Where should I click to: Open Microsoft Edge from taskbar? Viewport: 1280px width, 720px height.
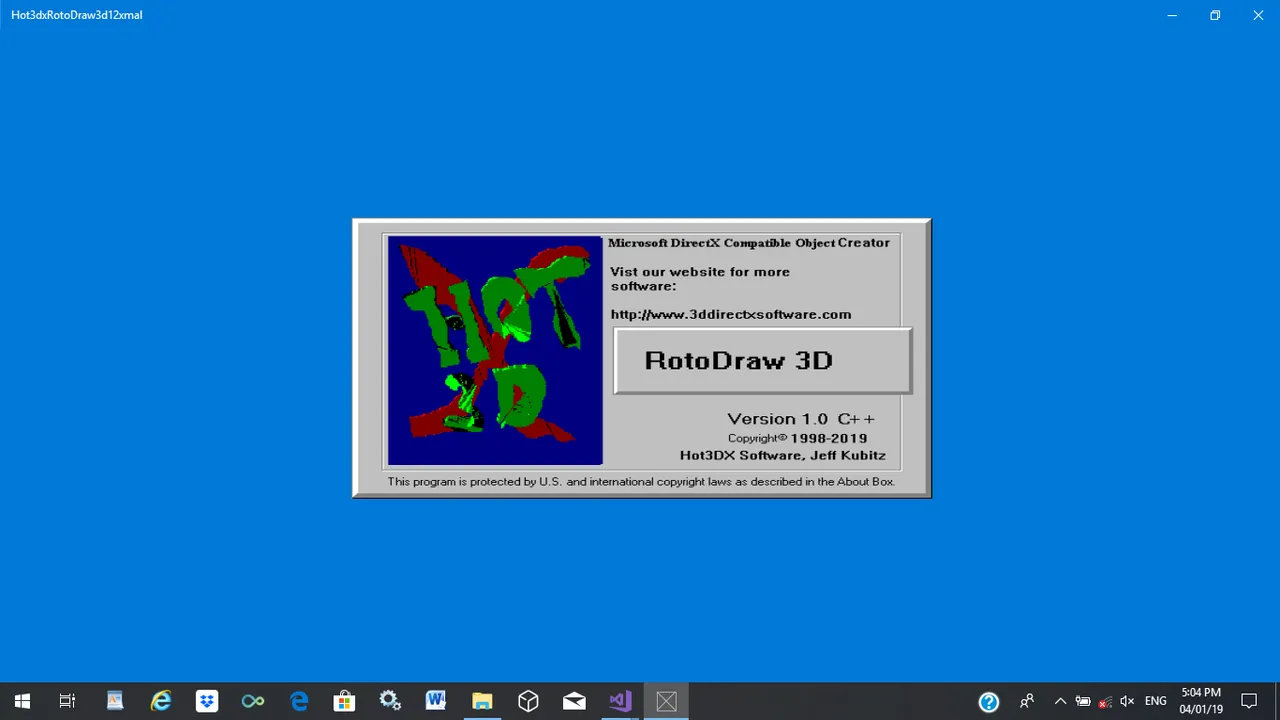point(299,701)
